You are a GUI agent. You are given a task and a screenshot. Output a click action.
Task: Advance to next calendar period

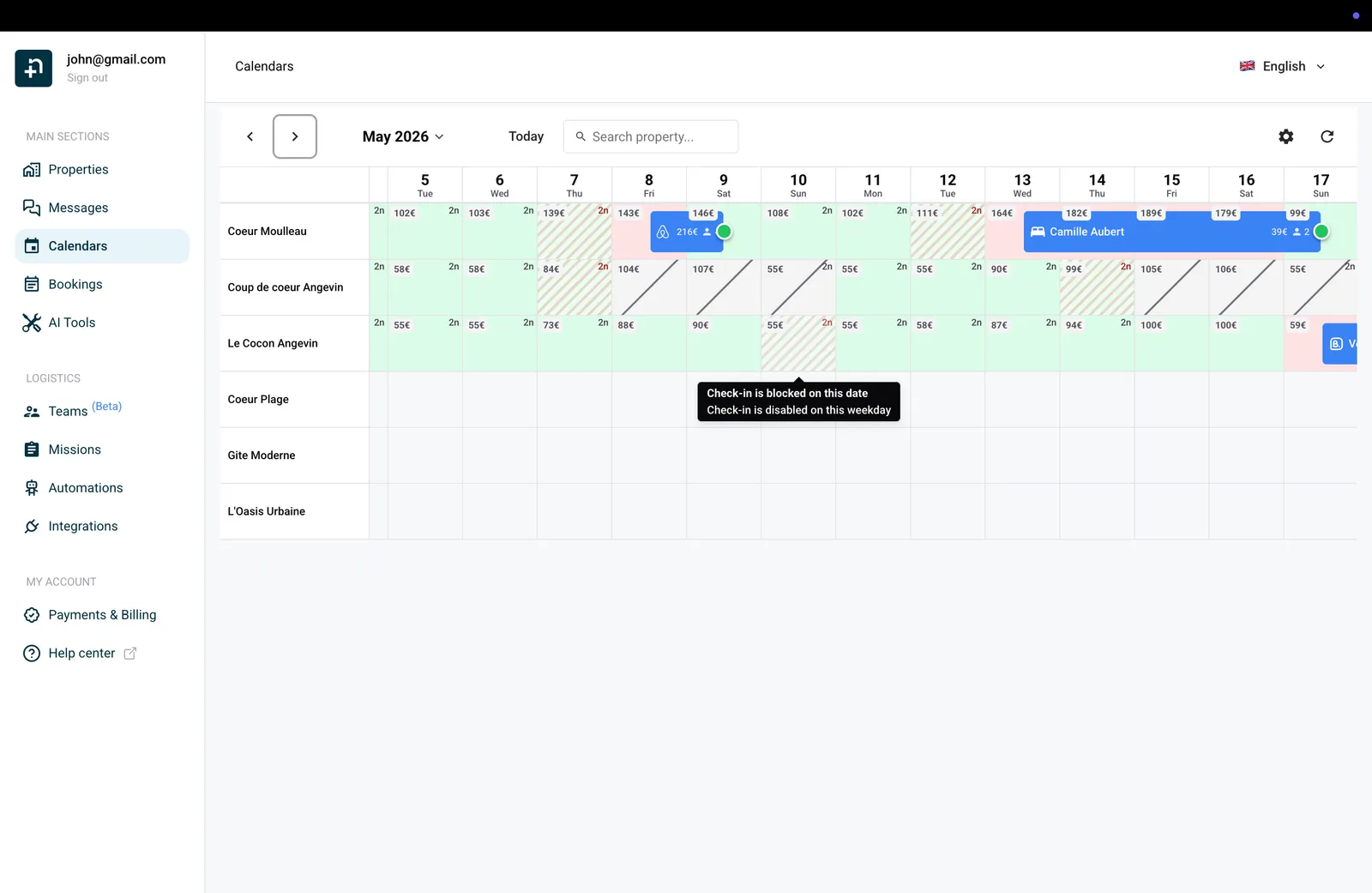[295, 136]
